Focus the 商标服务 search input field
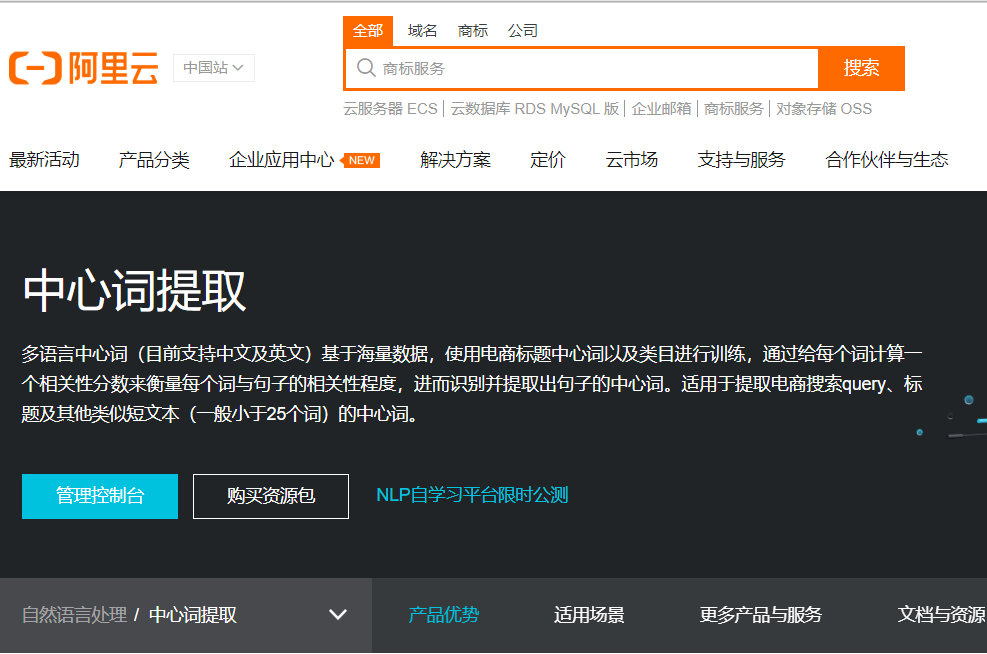This screenshot has width=987, height=654. 582,69
